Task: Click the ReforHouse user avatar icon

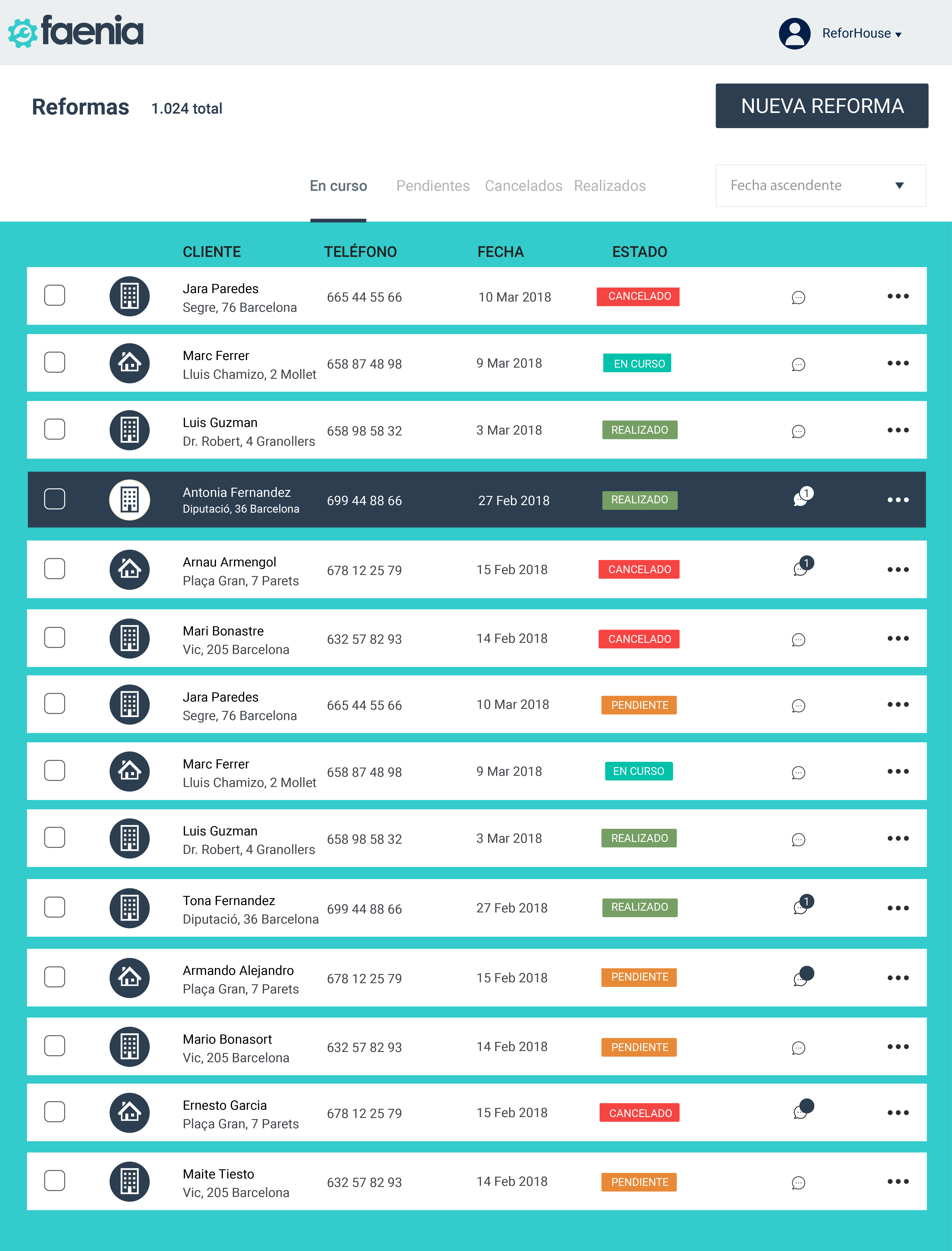Action: tap(794, 33)
